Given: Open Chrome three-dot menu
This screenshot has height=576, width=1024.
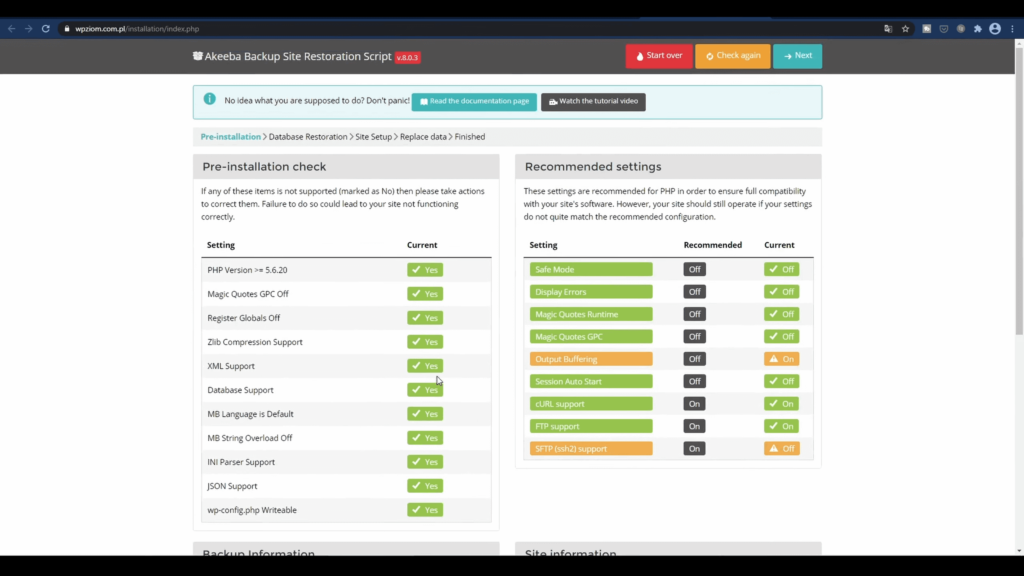Looking at the screenshot, I should [x=1012, y=29].
